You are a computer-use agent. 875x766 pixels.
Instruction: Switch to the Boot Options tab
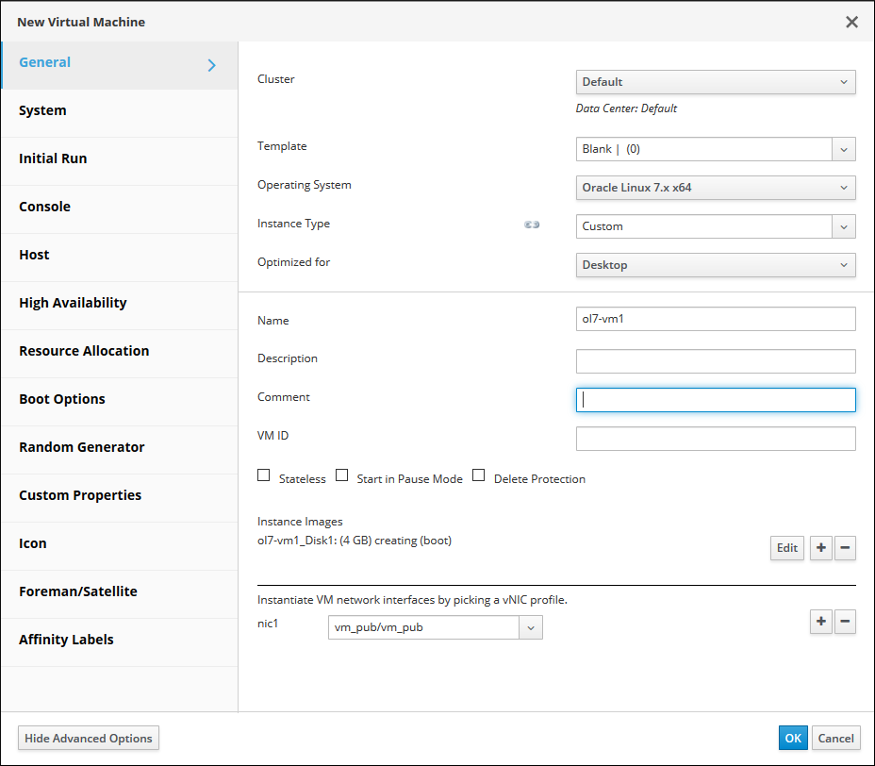pos(62,399)
